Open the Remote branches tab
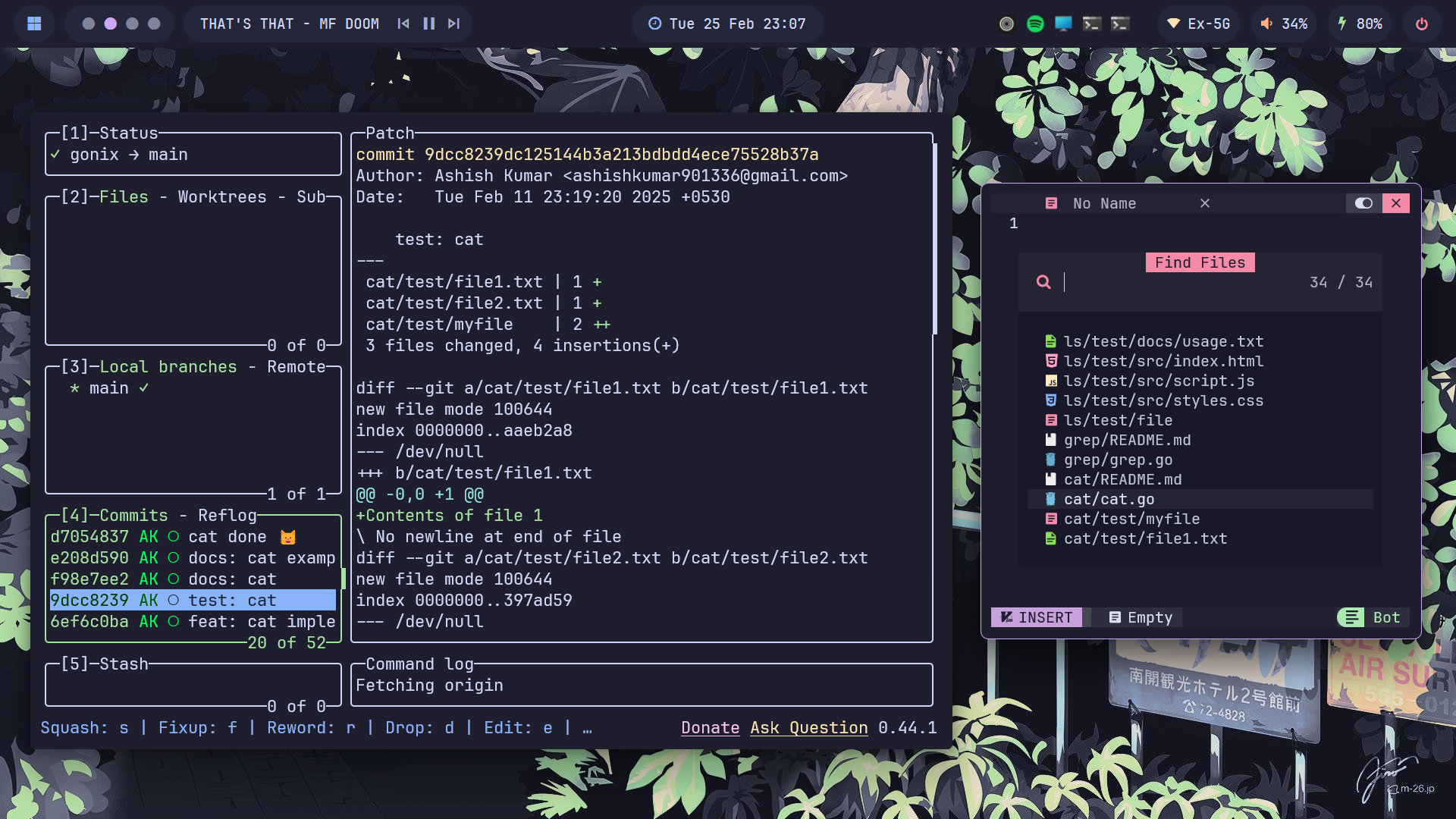 296,367
